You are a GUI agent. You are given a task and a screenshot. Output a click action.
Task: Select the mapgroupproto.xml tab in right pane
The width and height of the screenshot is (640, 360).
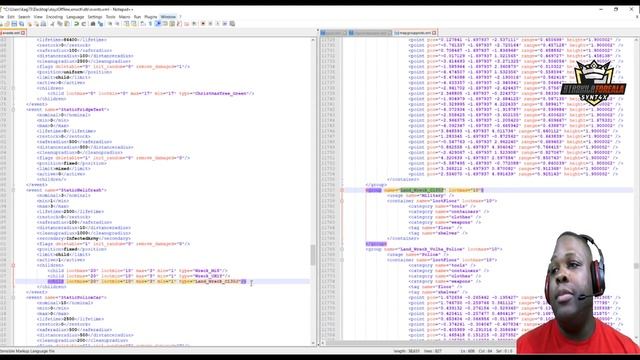(x=415, y=33)
